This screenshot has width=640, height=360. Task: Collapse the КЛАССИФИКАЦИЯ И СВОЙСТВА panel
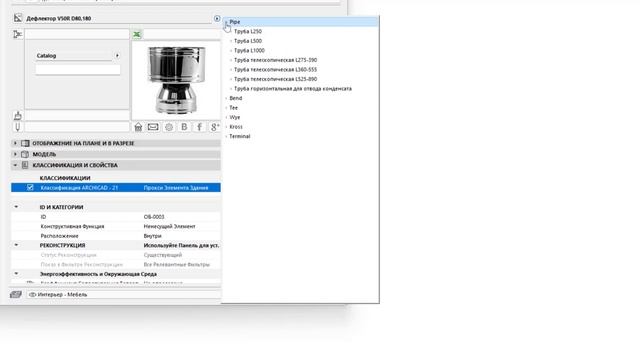[x=15, y=165]
